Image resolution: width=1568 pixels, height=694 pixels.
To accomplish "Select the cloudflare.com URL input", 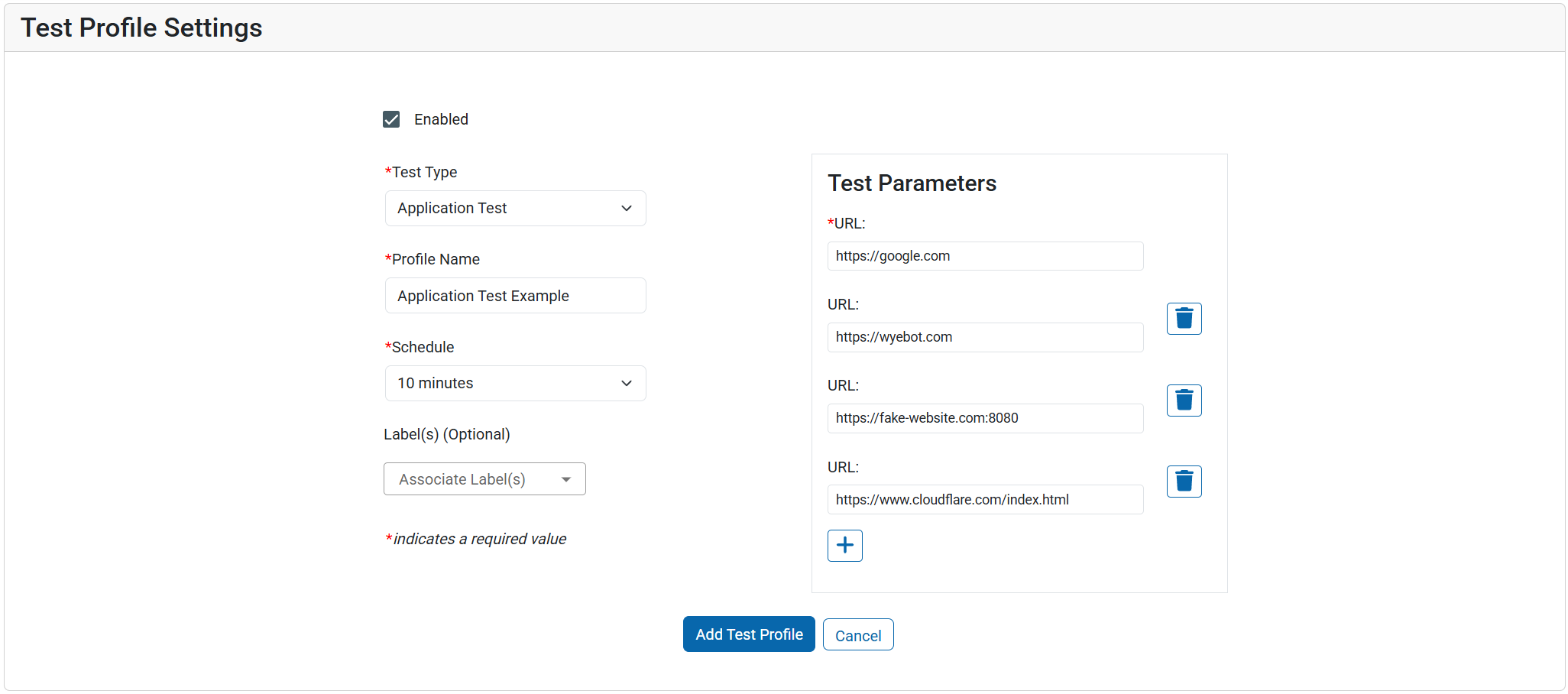I will click(984, 500).
